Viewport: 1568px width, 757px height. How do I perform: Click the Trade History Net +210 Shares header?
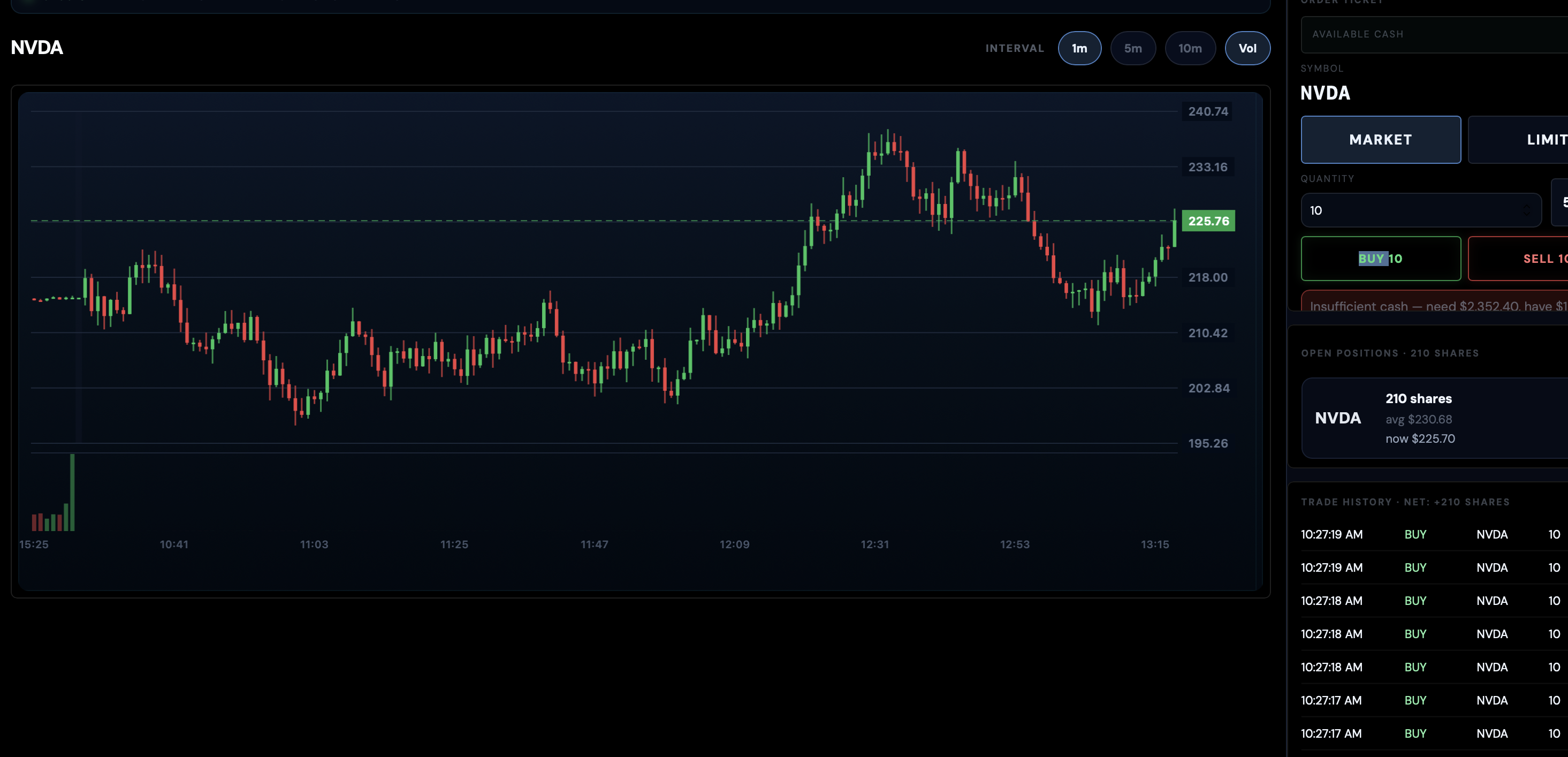[1405, 502]
